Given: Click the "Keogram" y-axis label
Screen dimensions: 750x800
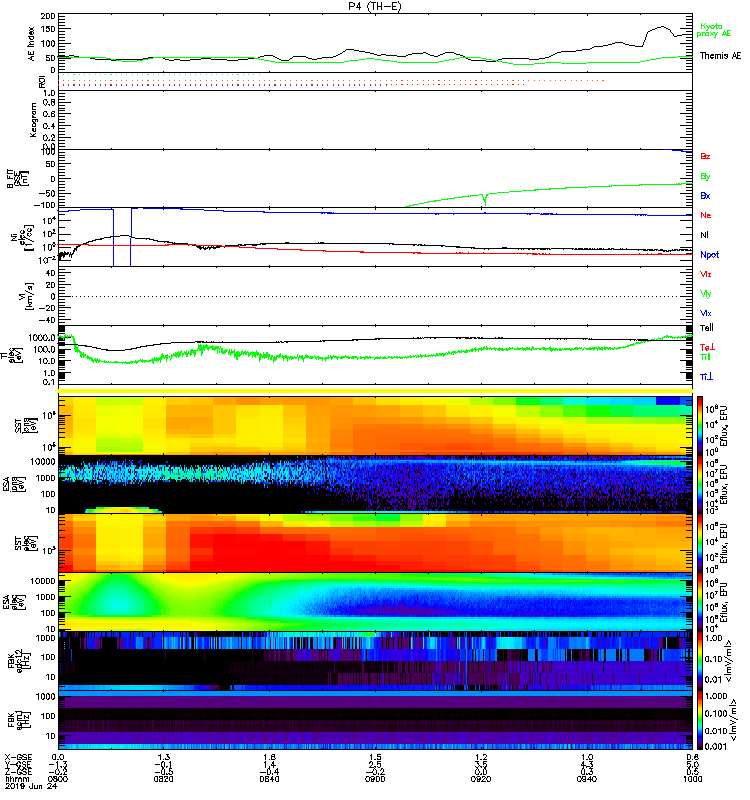Looking at the screenshot, I should point(33,120).
